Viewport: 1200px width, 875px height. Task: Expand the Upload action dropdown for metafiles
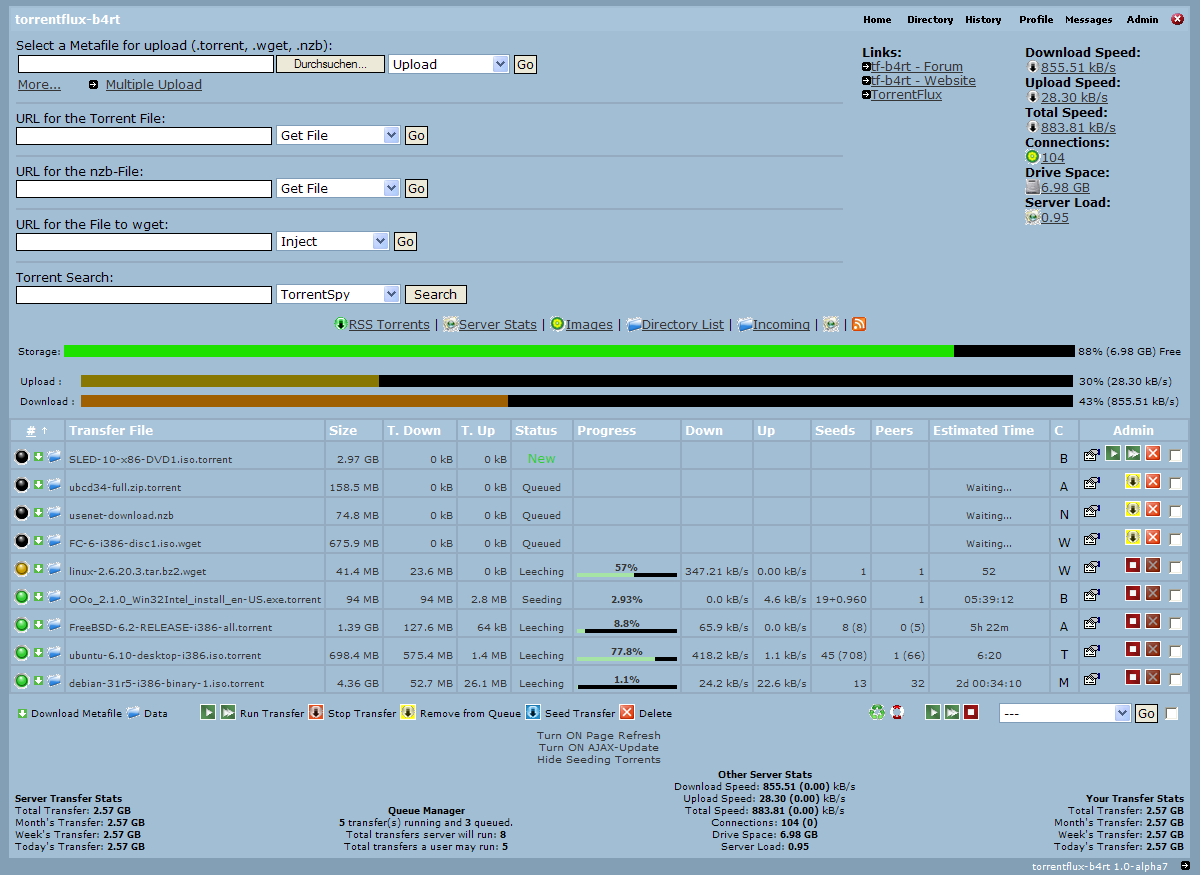448,64
